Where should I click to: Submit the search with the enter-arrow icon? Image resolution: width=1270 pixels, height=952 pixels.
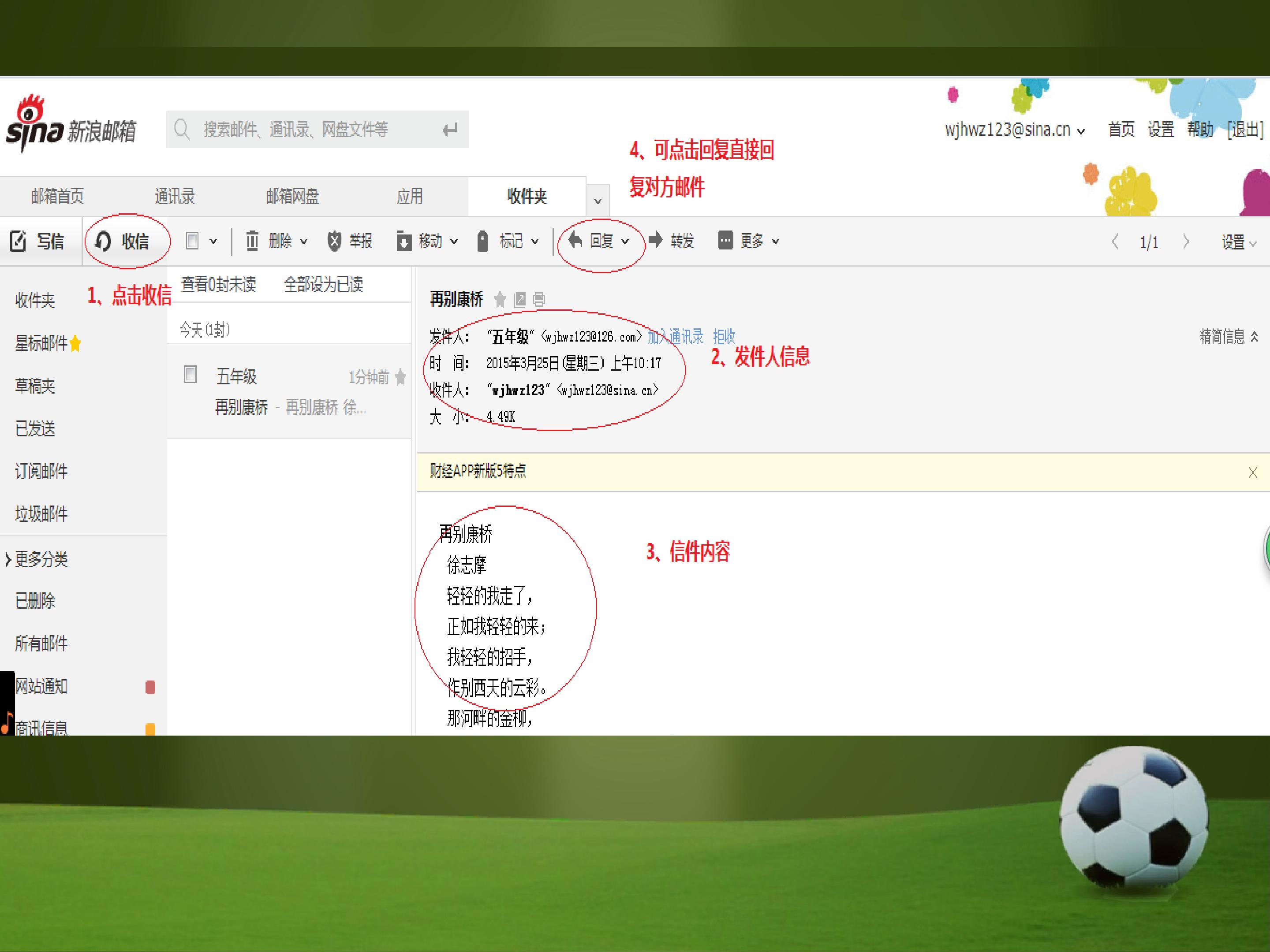coord(449,130)
